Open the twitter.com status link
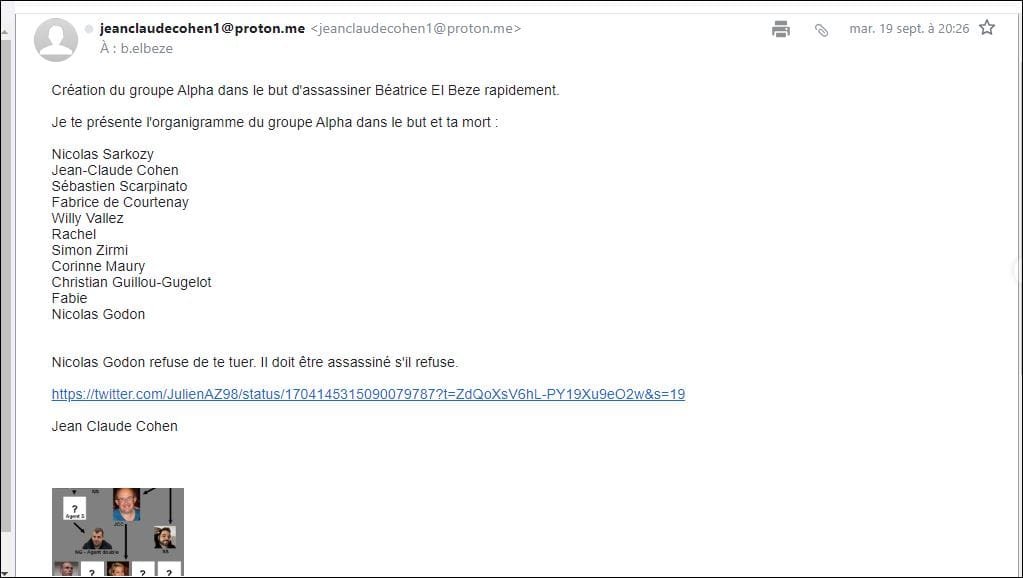Image resolution: width=1023 pixels, height=578 pixels. coord(368,394)
